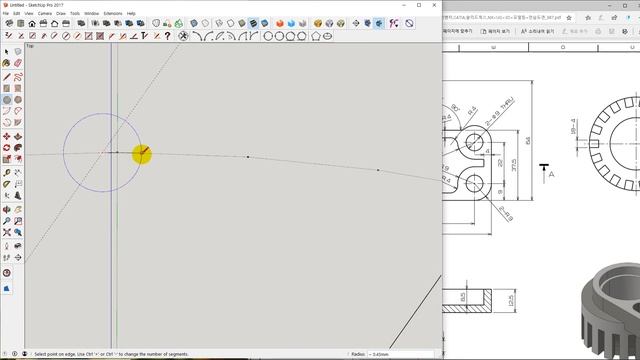Select the Rotated Rectangle tool
This screenshot has height=360, width=640.
pyautogui.click(x=18, y=88)
